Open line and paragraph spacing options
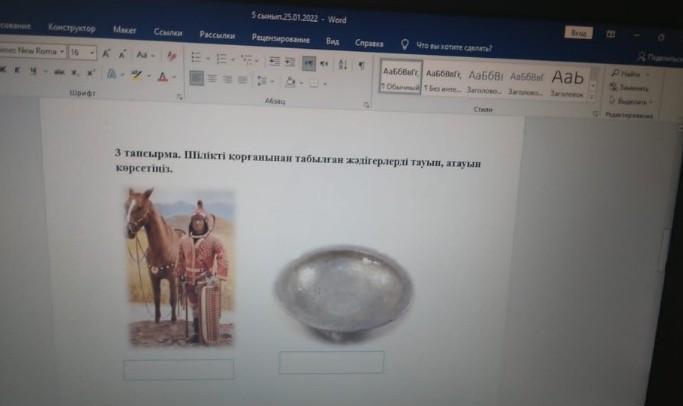The width and height of the screenshot is (683, 406). pos(265,81)
